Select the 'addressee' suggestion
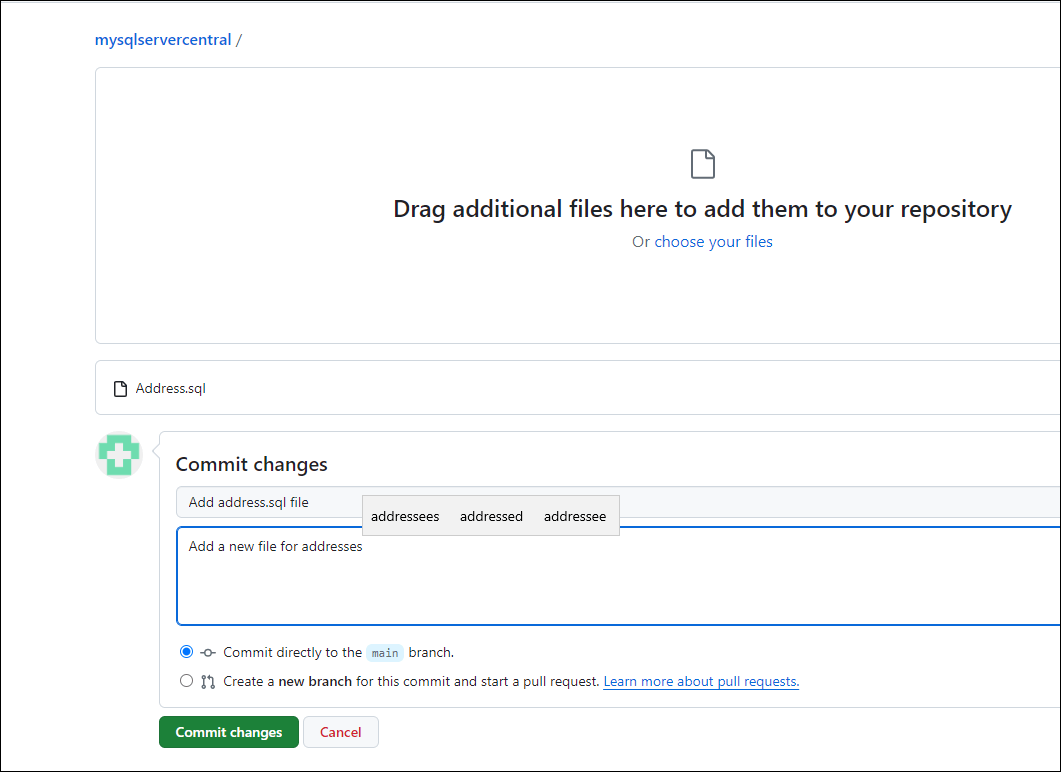Viewport: 1061px width, 772px height. click(x=575, y=516)
